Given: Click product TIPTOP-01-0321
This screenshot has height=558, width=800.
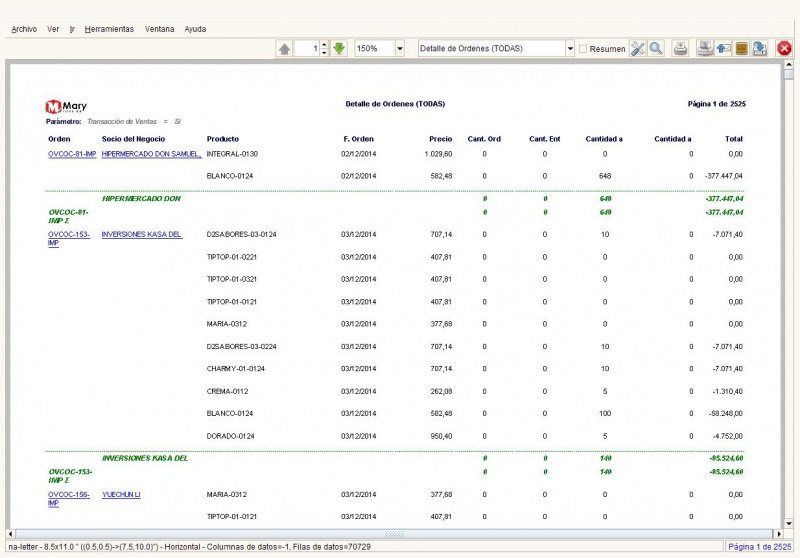Looking at the screenshot, I should click(232, 280).
